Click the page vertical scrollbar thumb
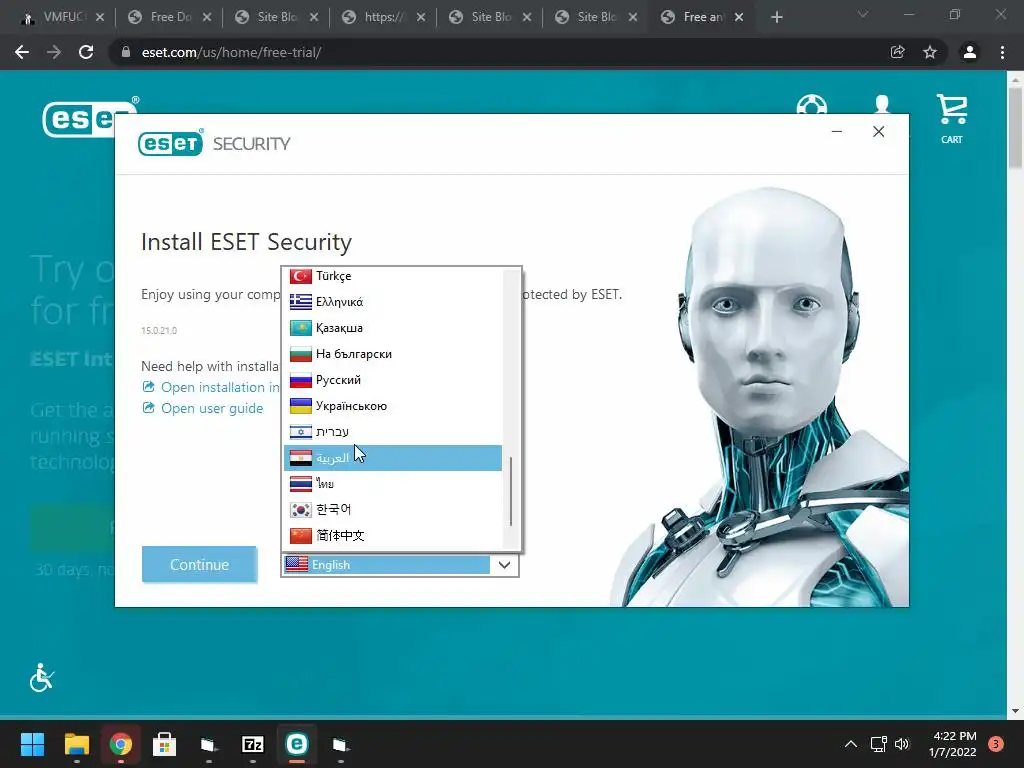 (1015, 127)
